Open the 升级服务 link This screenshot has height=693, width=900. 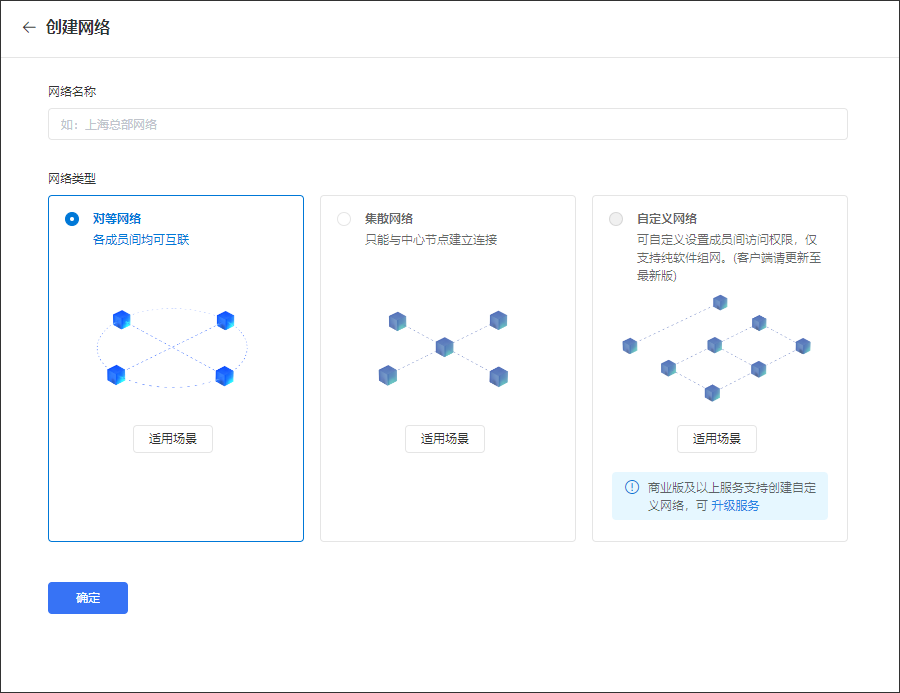(735, 506)
